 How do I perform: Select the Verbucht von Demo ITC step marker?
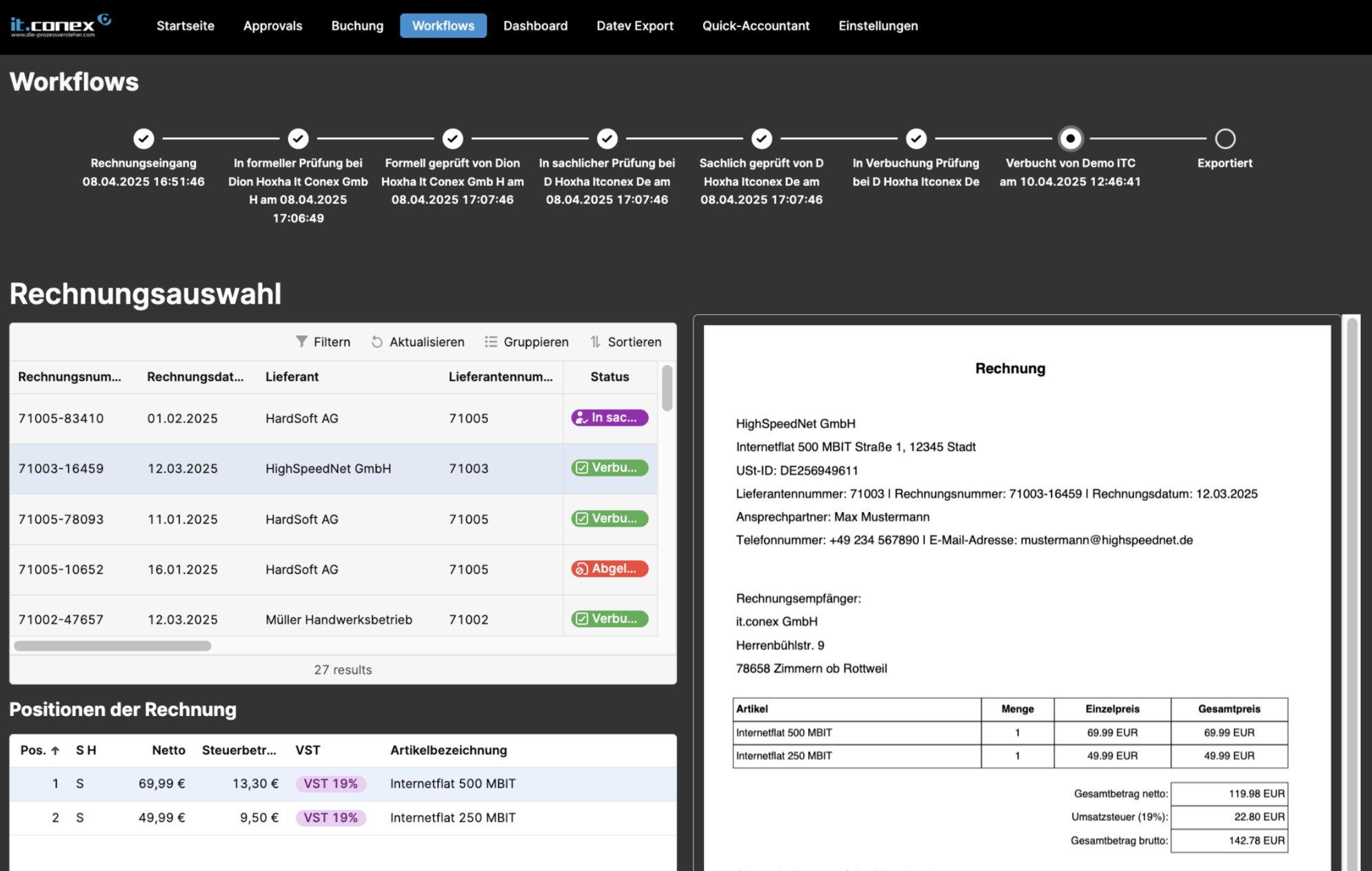[x=1071, y=139]
